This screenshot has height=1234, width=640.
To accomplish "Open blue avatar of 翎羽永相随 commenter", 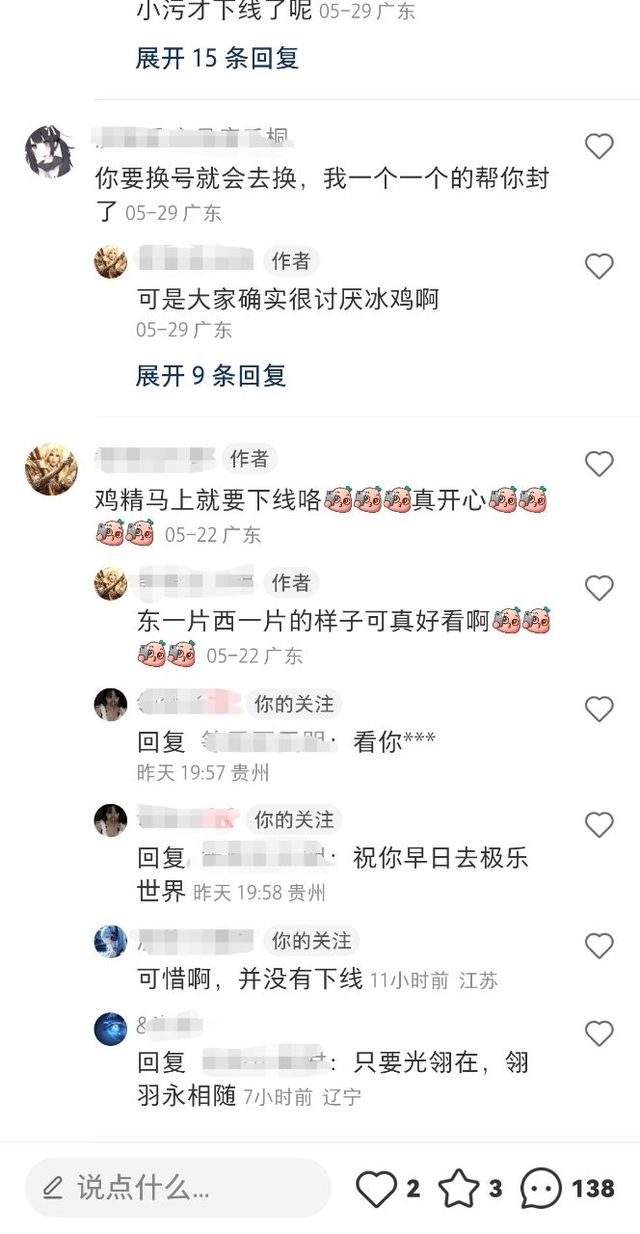I will click(x=110, y=1029).
